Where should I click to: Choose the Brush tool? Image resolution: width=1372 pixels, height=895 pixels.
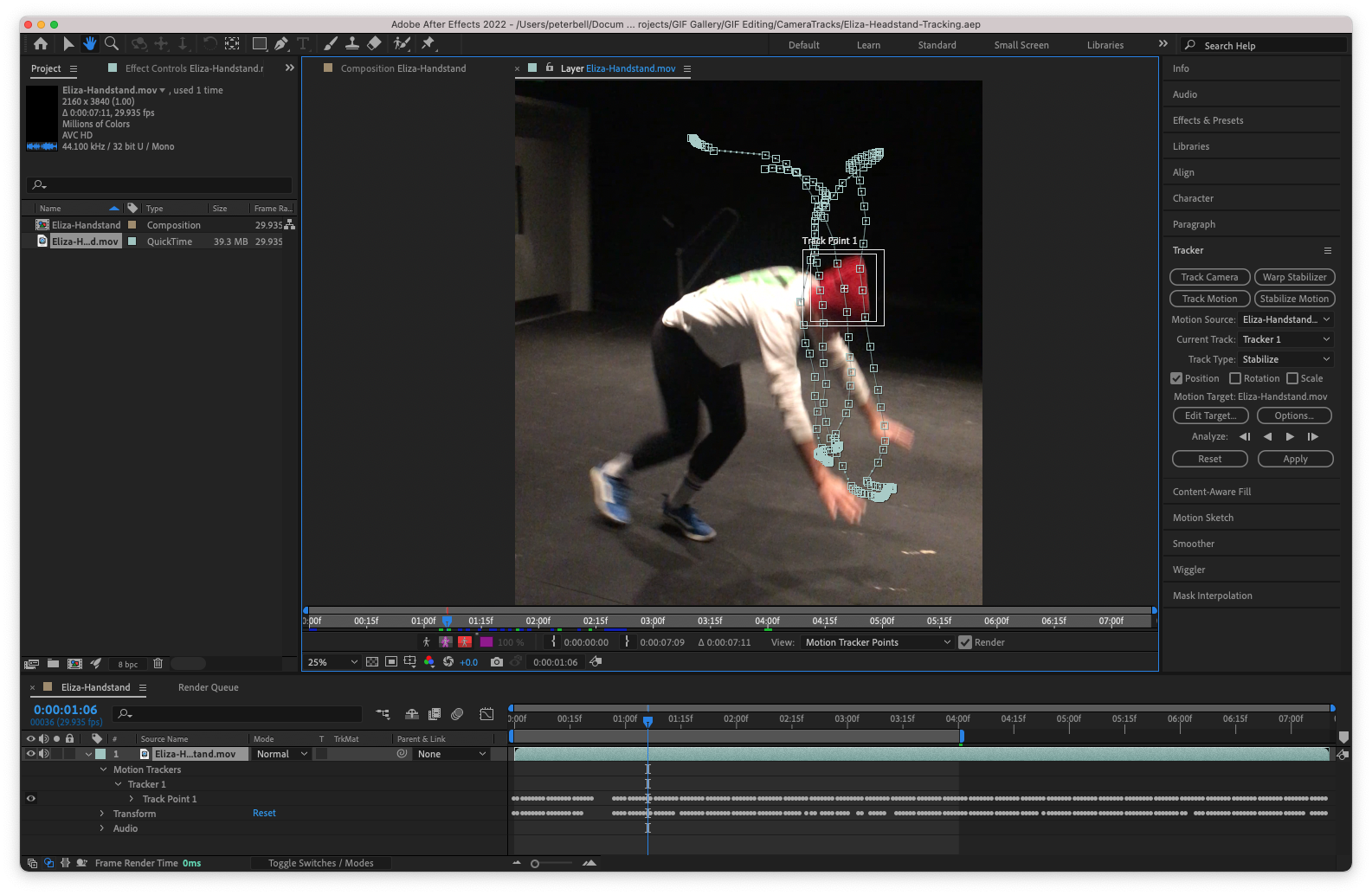pyautogui.click(x=331, y=44)
